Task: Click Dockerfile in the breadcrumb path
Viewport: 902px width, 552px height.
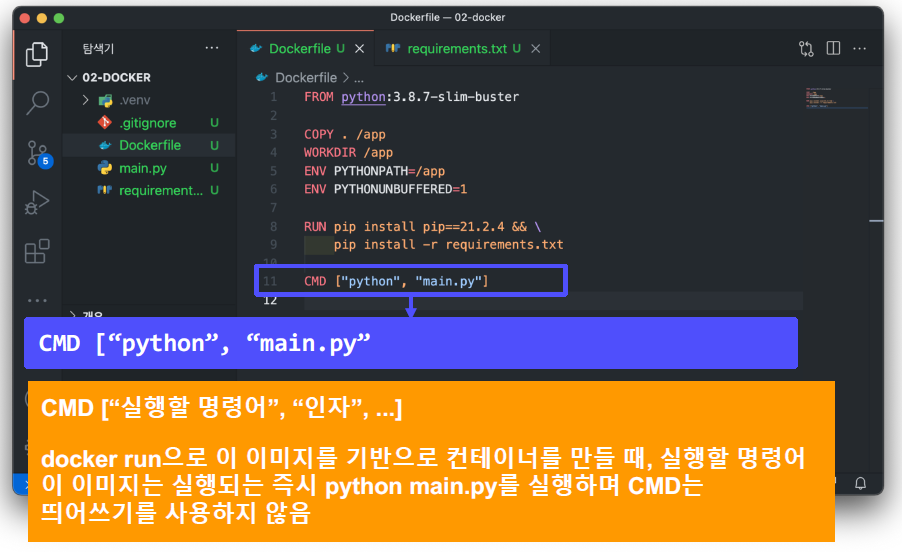Action: point(305,77)
